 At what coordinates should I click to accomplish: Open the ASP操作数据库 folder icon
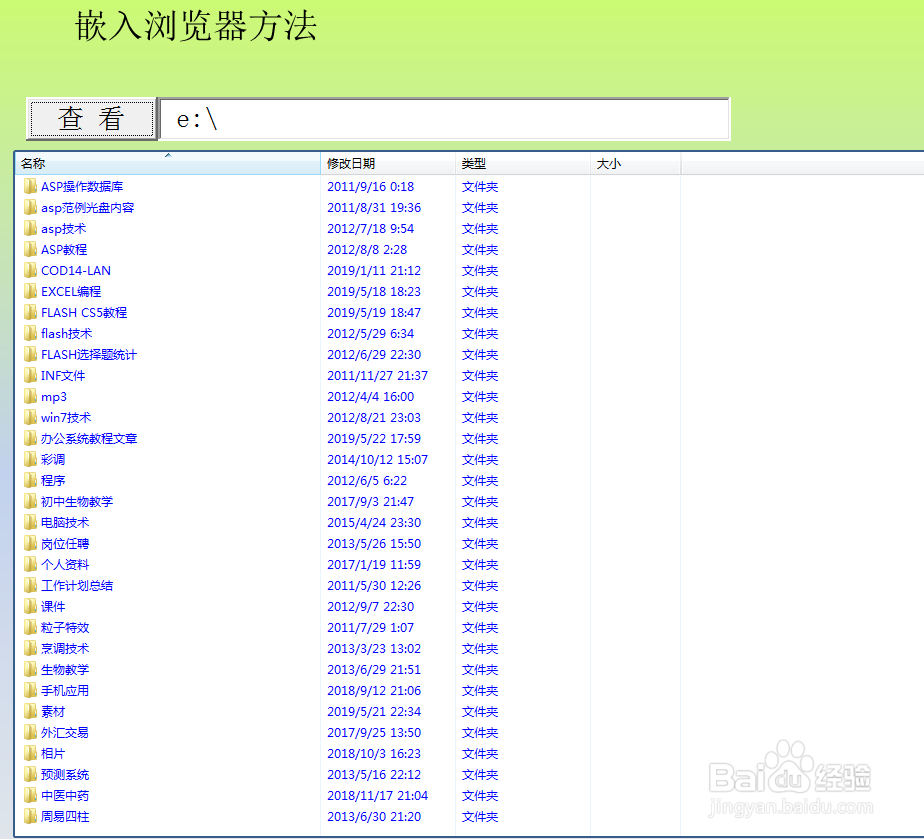[x=30, y=186]
